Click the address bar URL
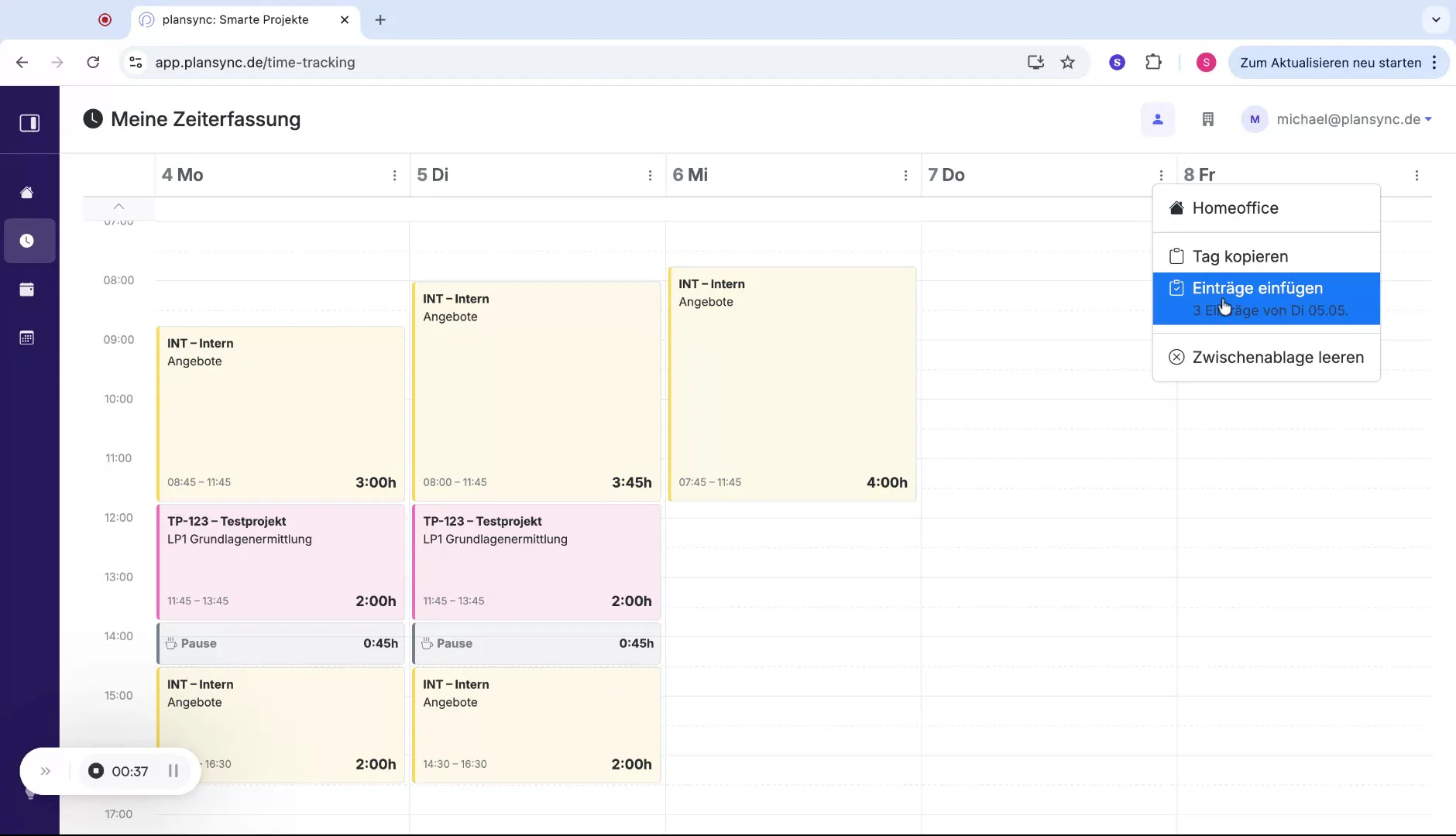Screen dimensions: 1456x836 pos(255,63)
